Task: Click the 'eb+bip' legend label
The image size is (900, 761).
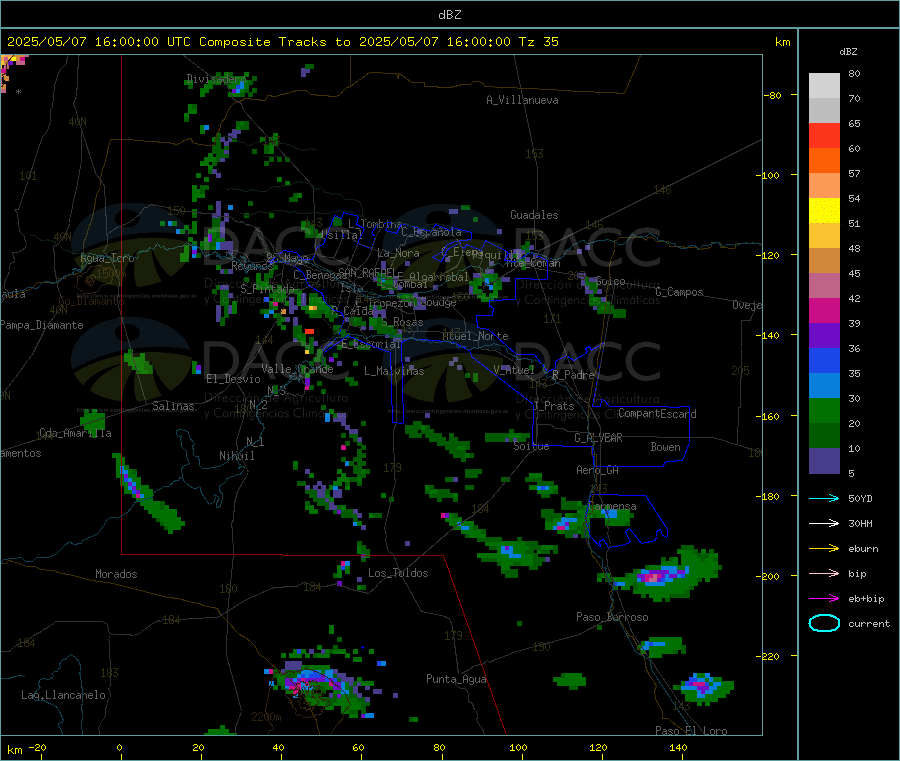Action: [x=866, y=599]
